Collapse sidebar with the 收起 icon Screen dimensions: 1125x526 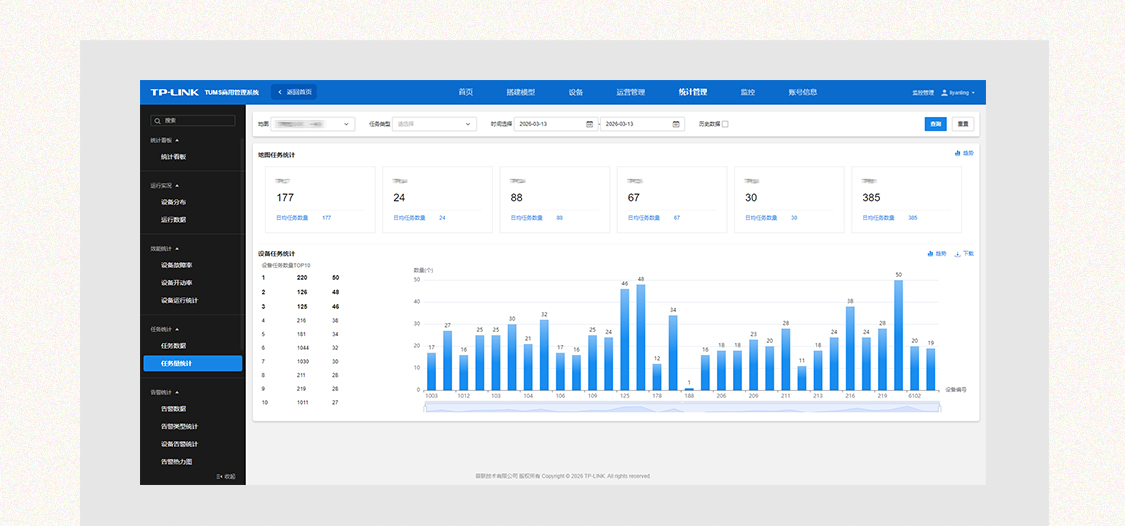[221, 476]
